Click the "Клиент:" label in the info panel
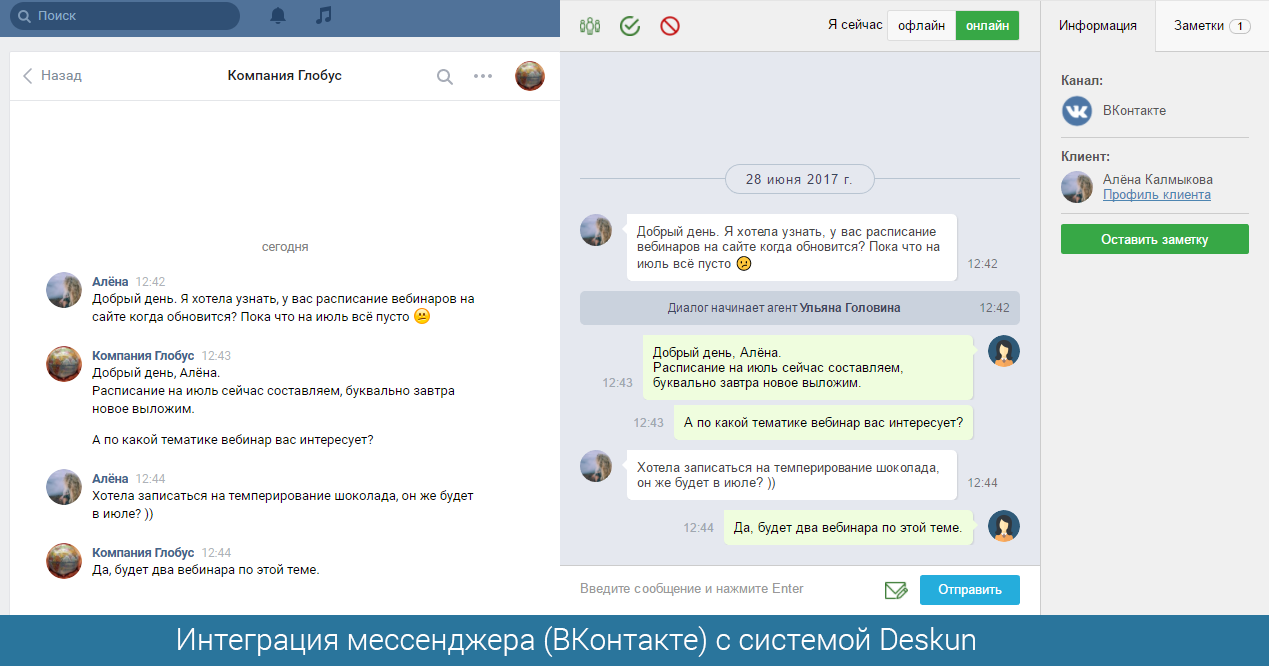Screen dimensions: 1269x666 pyautogui.click(x=1085, y=157)
